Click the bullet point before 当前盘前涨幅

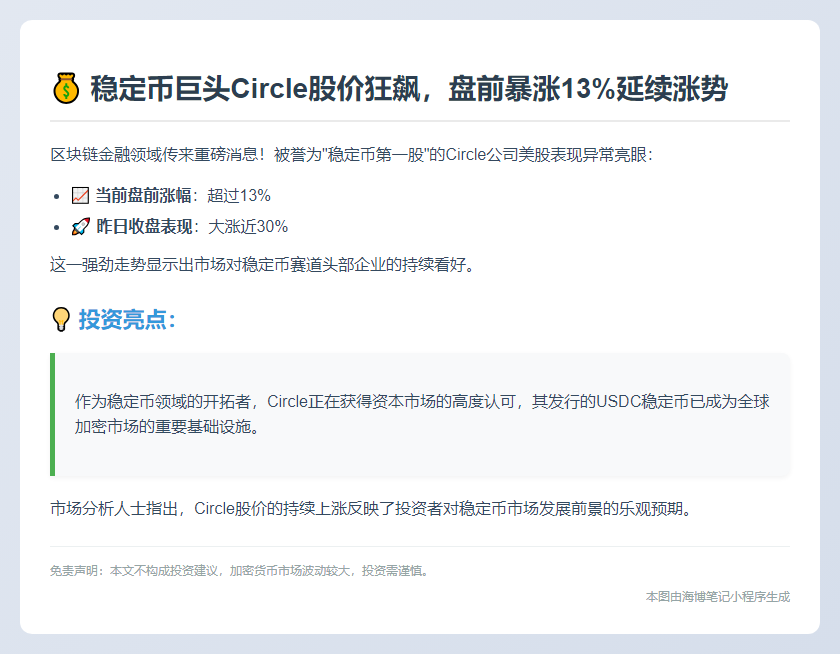click(x=57, y=197)
